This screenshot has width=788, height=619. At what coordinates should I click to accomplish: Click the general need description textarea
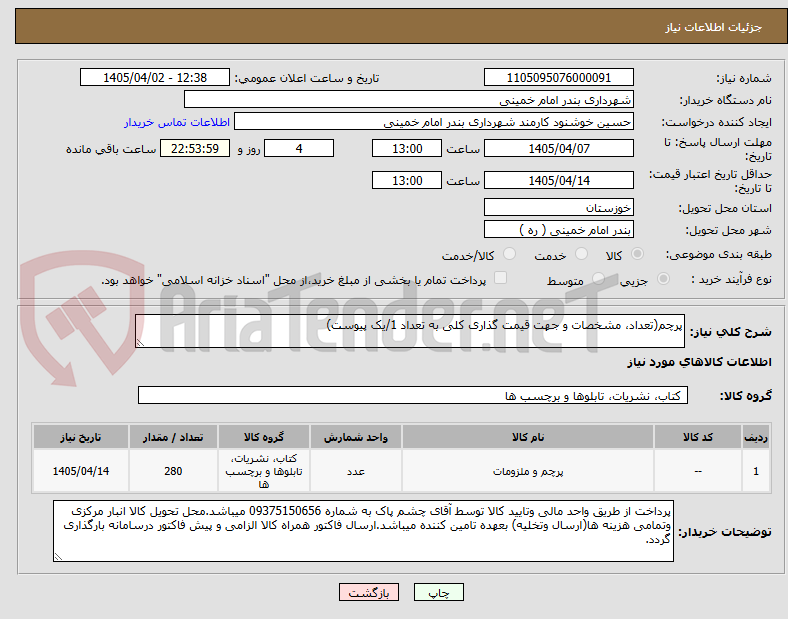(x=410, y=331)
